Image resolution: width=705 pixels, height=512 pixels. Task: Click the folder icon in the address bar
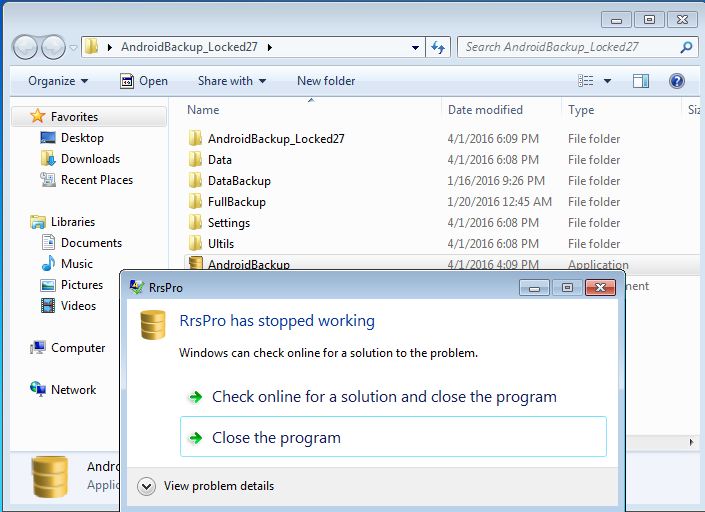tap(91, 46)
